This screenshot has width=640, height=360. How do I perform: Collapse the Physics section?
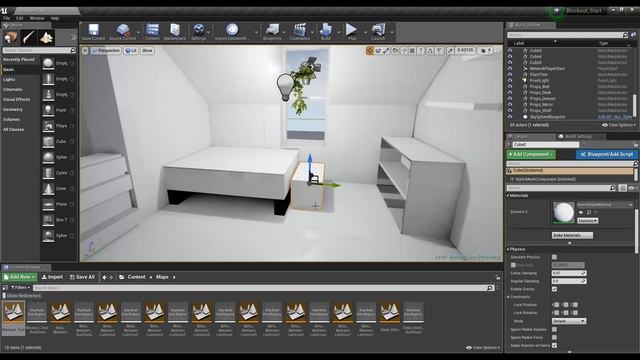[508, 249]
